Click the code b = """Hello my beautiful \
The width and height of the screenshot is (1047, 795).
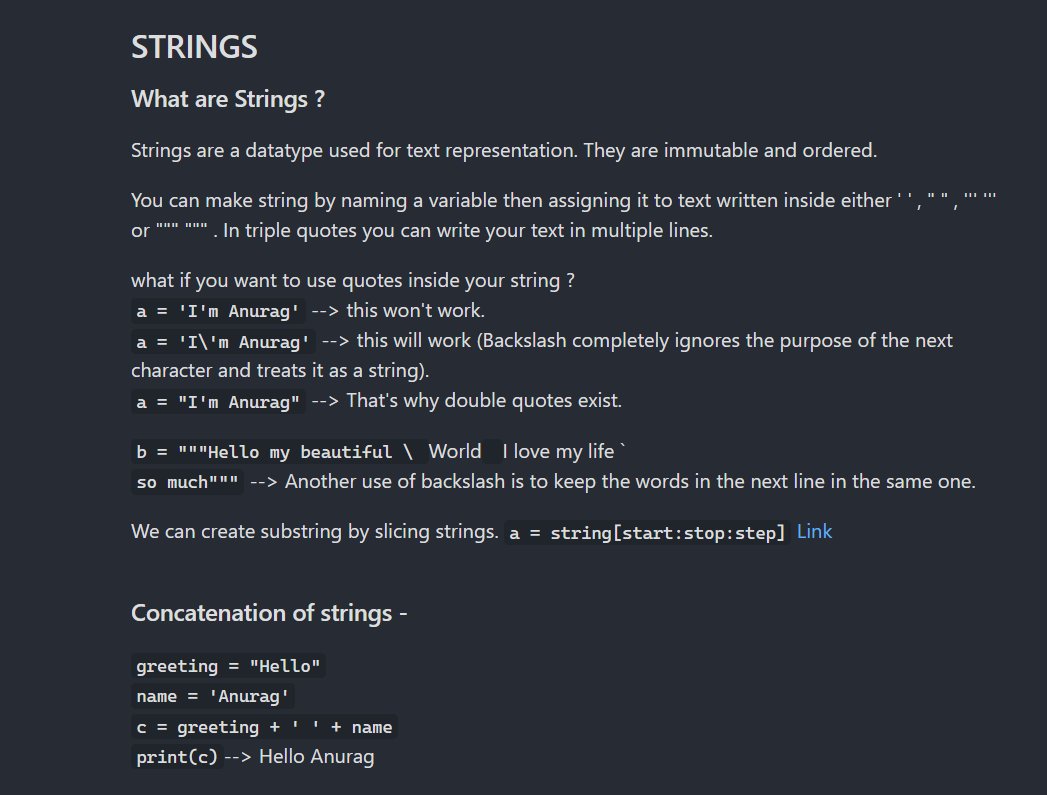click(x=274, y=452)
